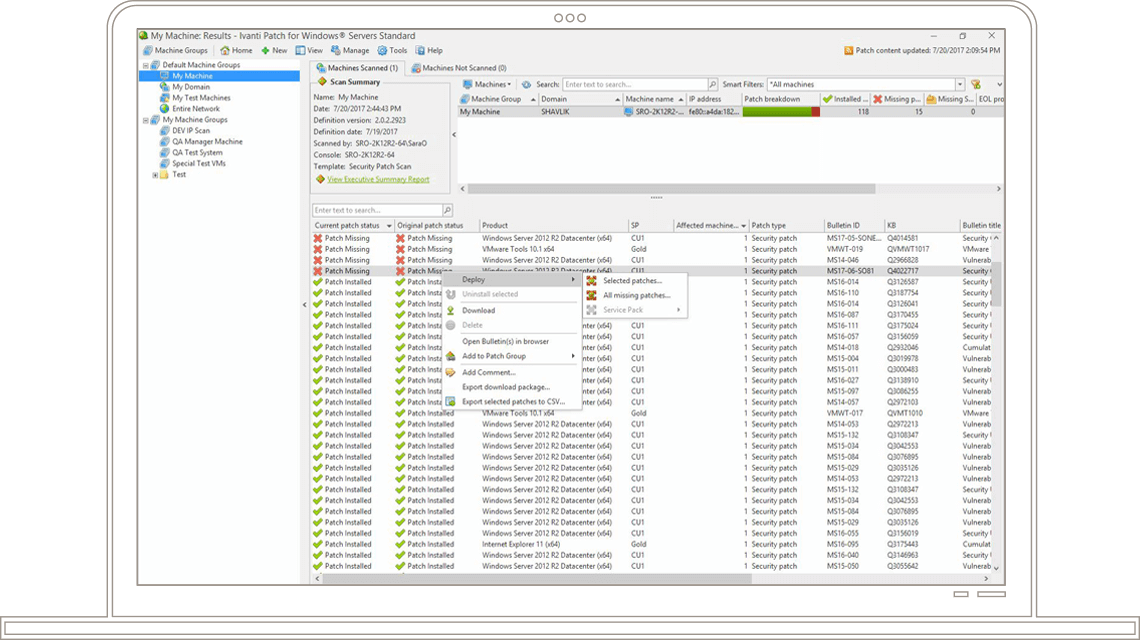Screen dimensions: 1140x640
Task: Sort by Machine Group column
Action: tap(497, 99)
